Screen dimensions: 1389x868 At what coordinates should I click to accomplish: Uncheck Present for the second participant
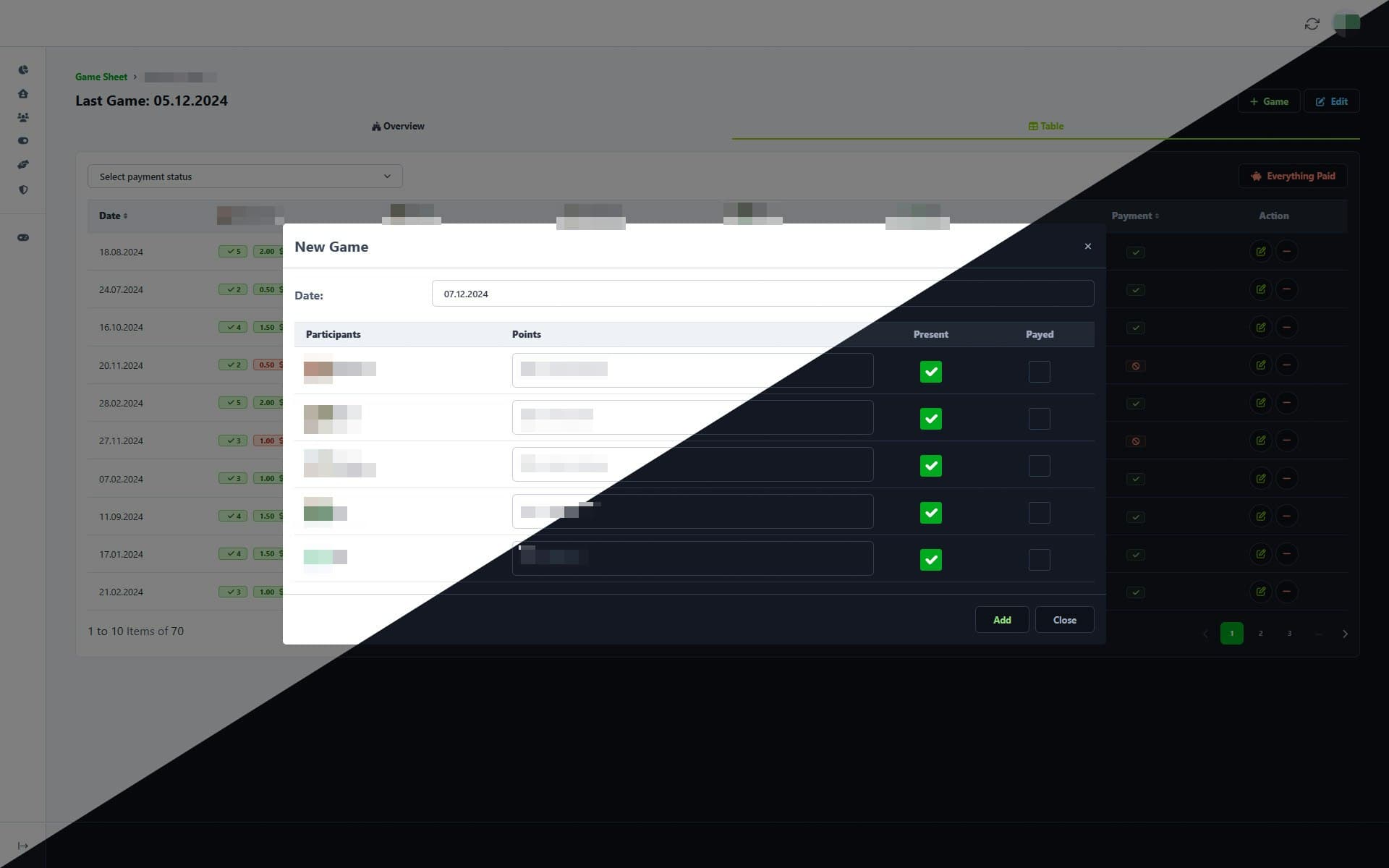[931, 418]
